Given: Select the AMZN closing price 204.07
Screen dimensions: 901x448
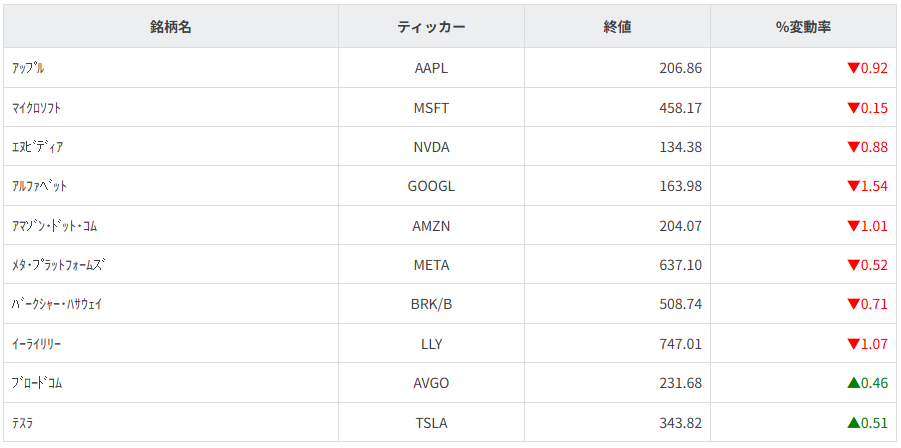Looking at the screenshot, I should [x=681, y=226].
